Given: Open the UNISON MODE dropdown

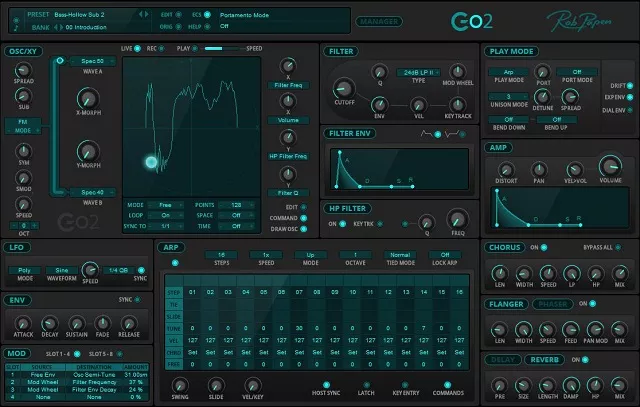Looking at the screenshot, I should tap(509, 97).
